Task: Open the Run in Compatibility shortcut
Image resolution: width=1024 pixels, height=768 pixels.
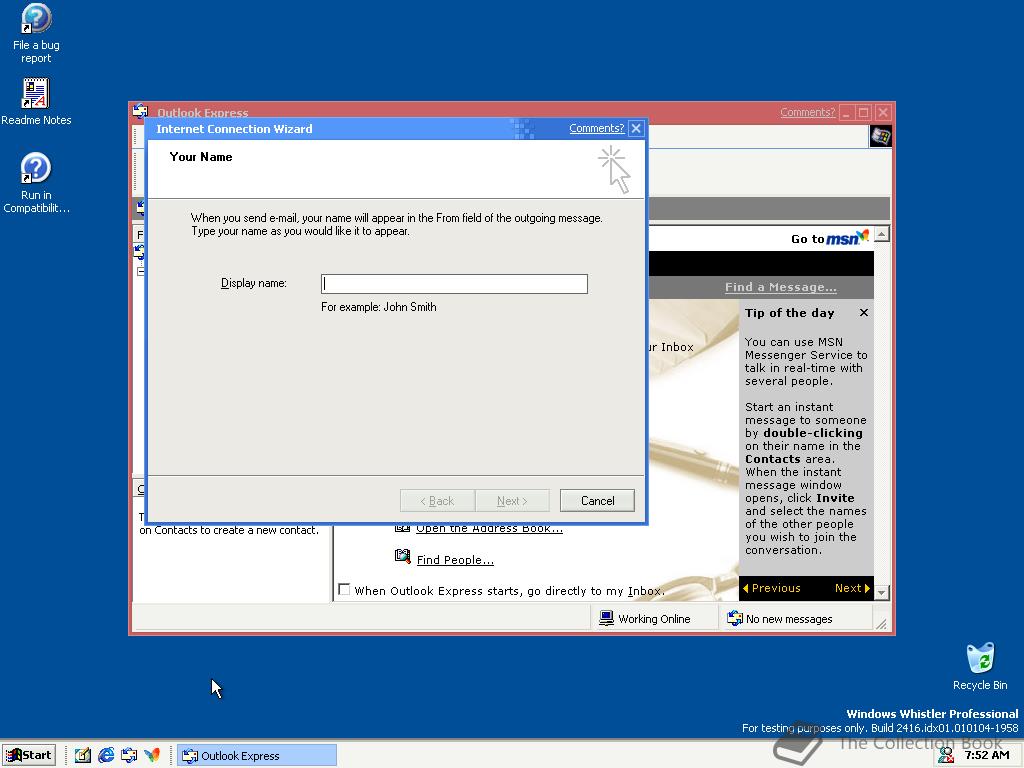Action: [36, 182]
